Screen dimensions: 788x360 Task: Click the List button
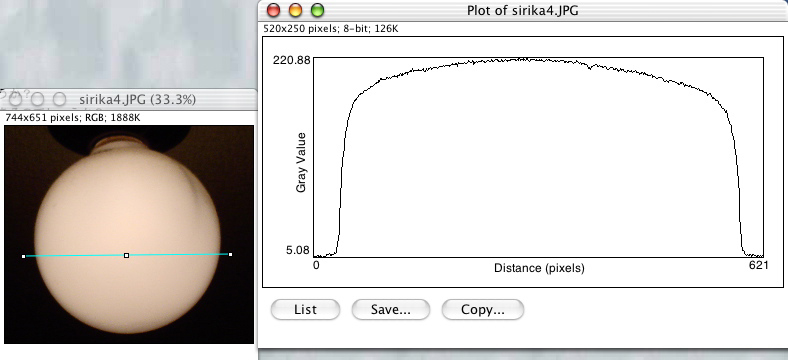(x=305, y=309)
